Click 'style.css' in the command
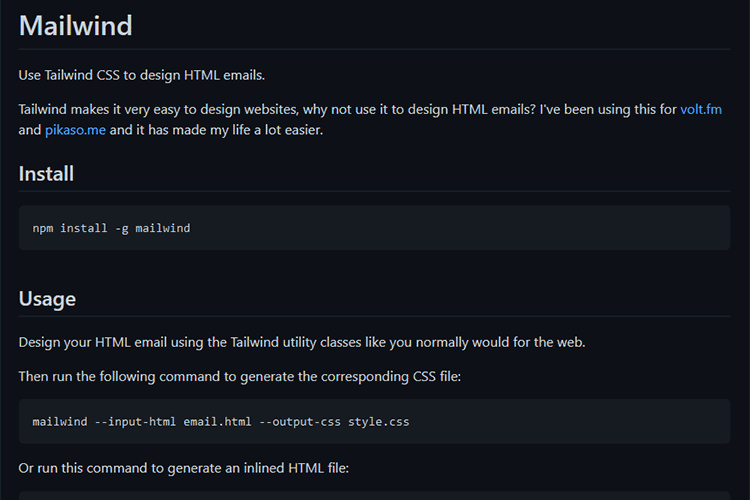The width and height of the screenshot is (750, 500). (x=379, y=422)
